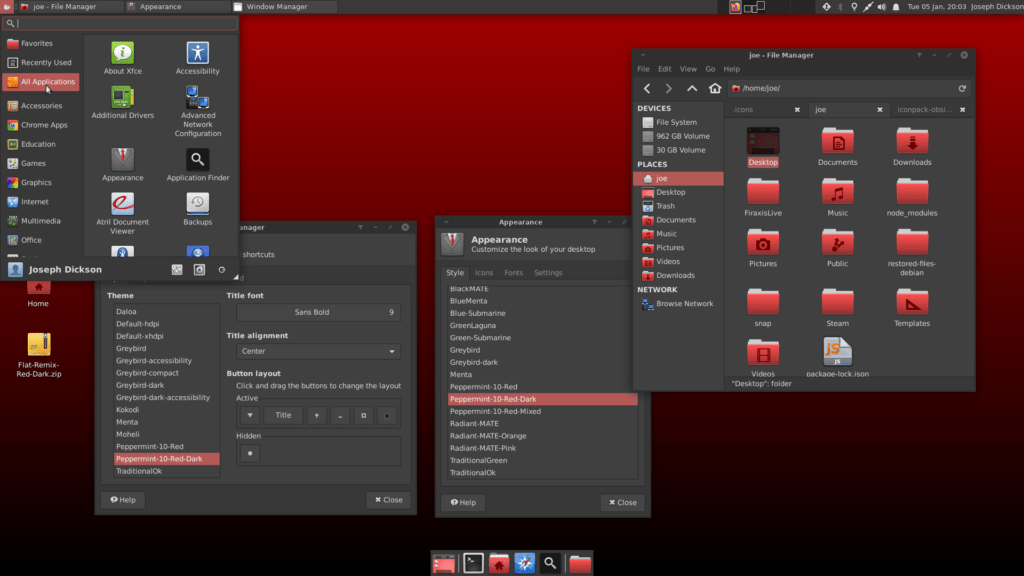Click the menu arrow button in Active button layout
The image size is (1024, 576).
249,415
